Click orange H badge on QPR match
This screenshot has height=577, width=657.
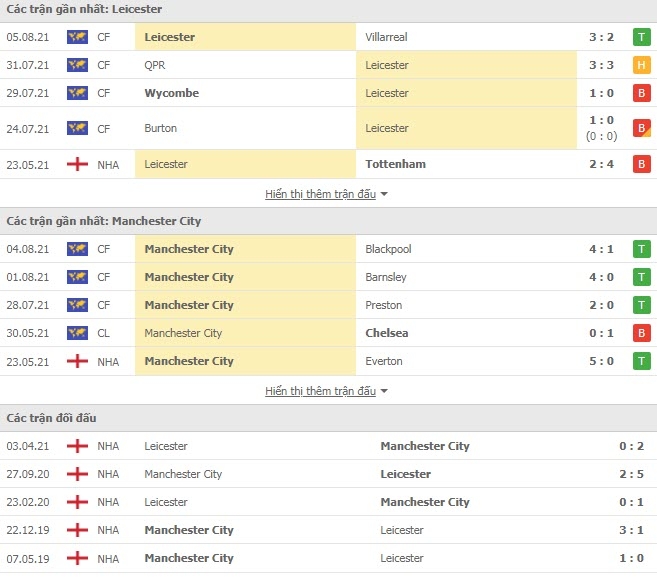[x=641, y=65]
